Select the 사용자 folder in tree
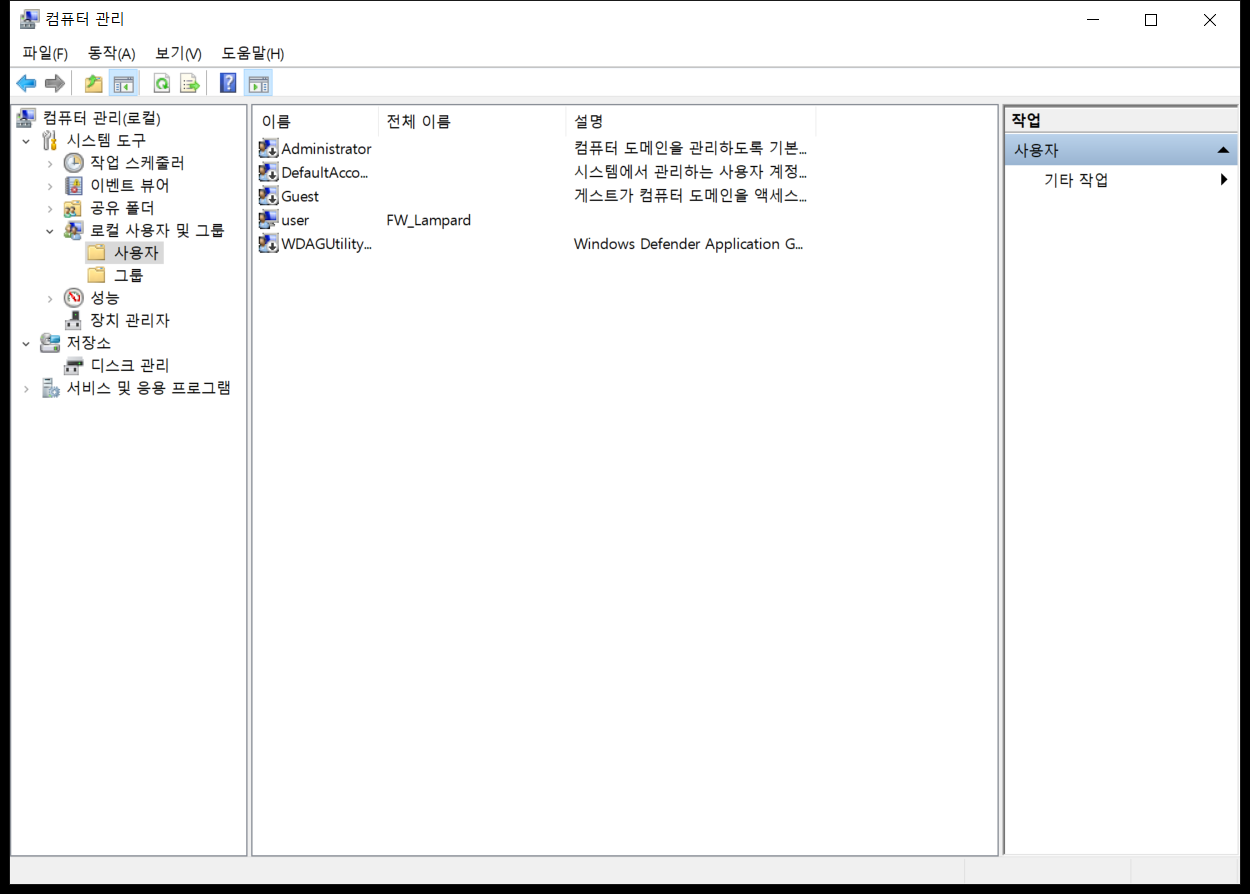Screen dimensions: 1250x894 pyautogui.click(x=136, y=253)
